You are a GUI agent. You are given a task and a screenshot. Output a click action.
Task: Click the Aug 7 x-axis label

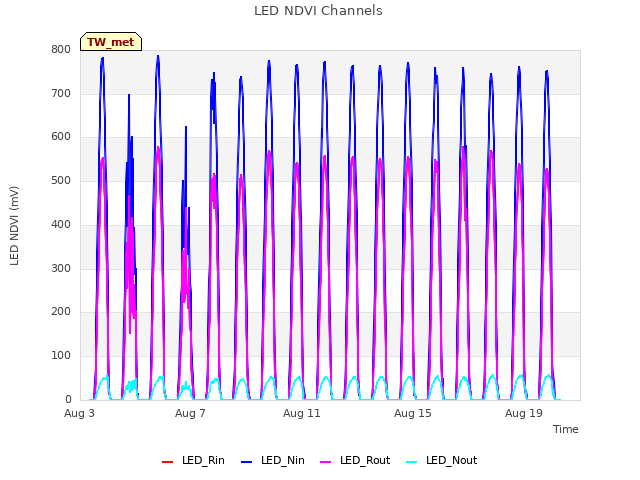(190, 413)
